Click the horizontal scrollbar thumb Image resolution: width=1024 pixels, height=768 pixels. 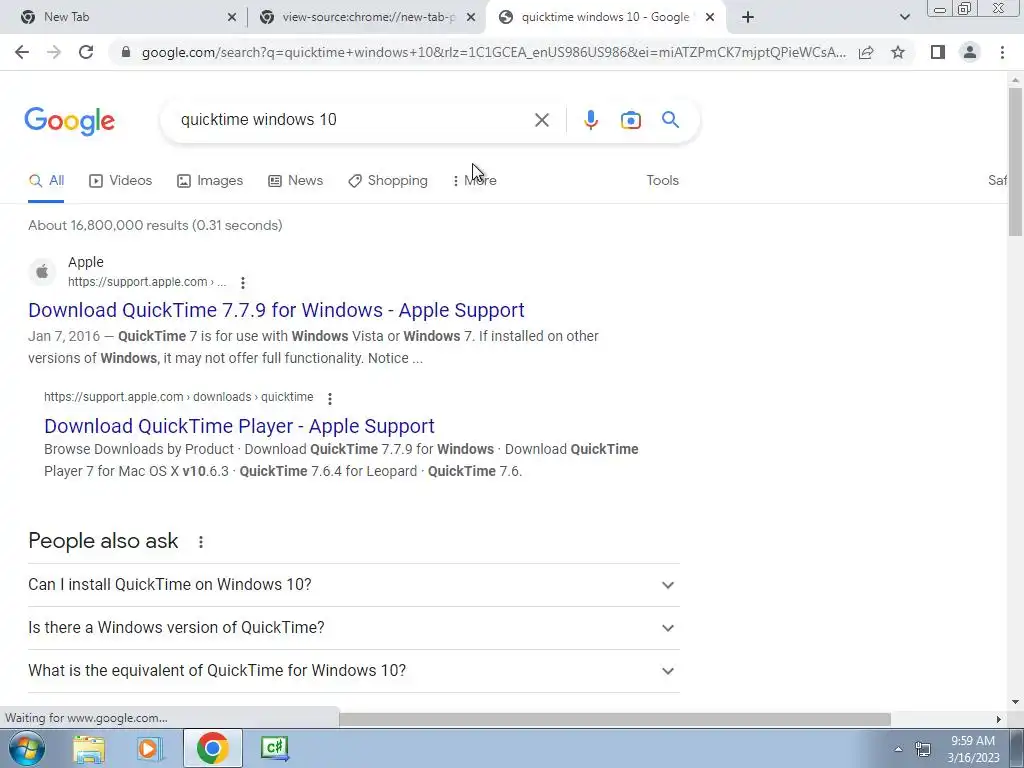tap(615, 719)
